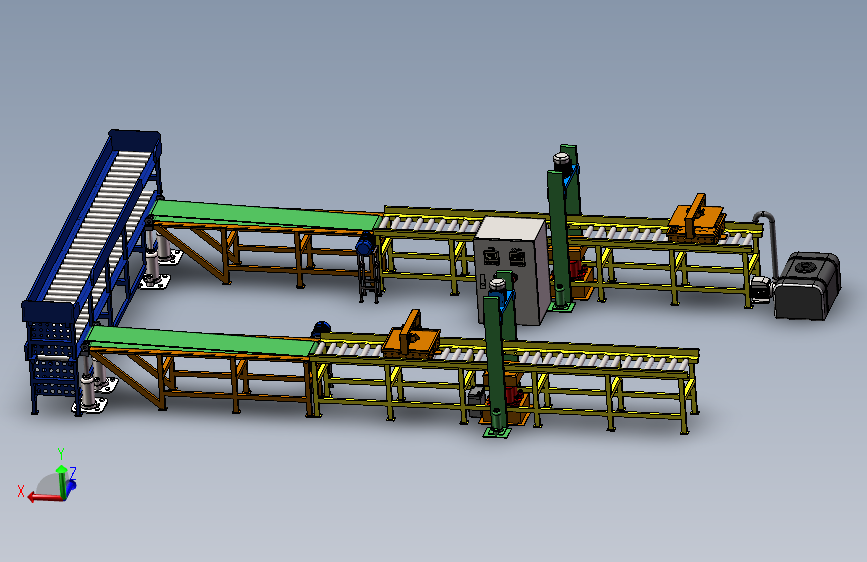Select the lower green belt conveyor surface
The image size is (867, 562).
point(200,341)
